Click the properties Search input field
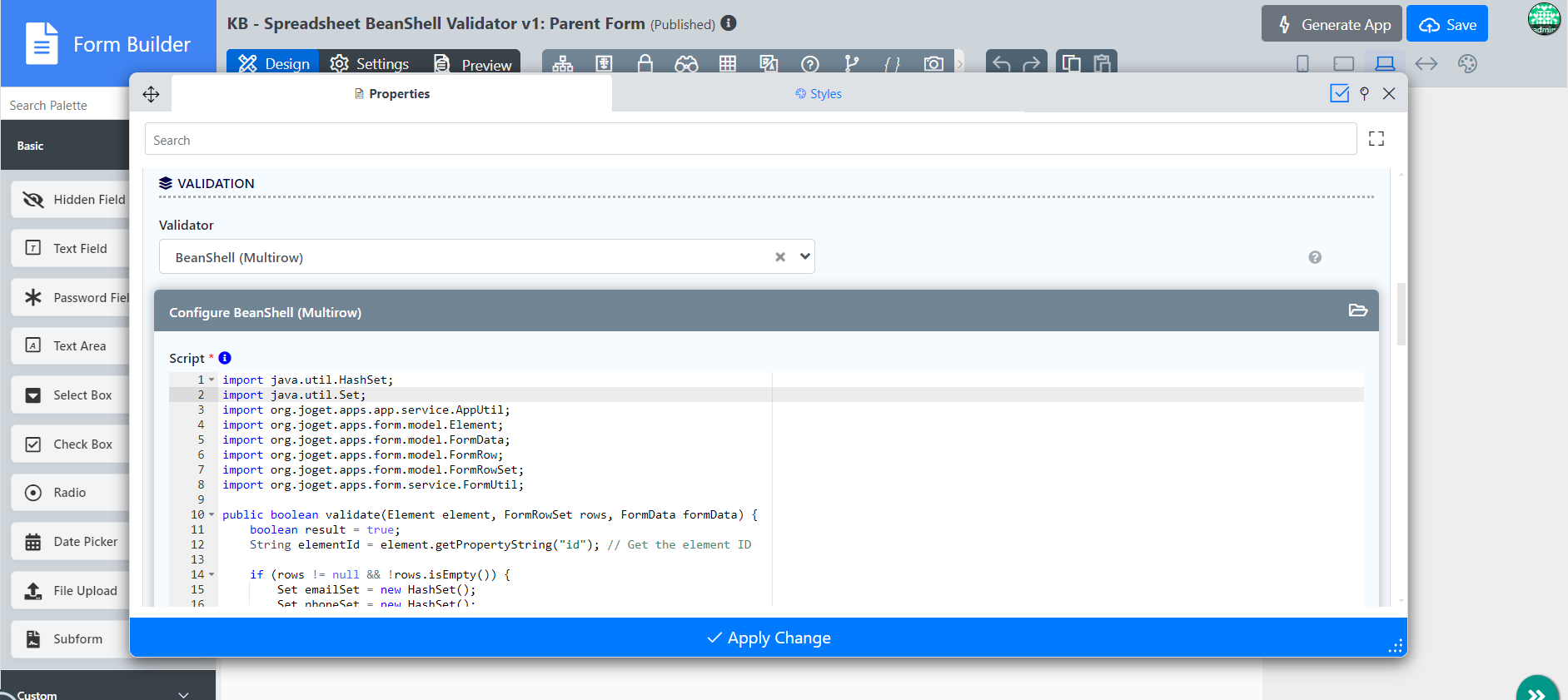Viewport: 1568px width, 700px height. point(749,140)
